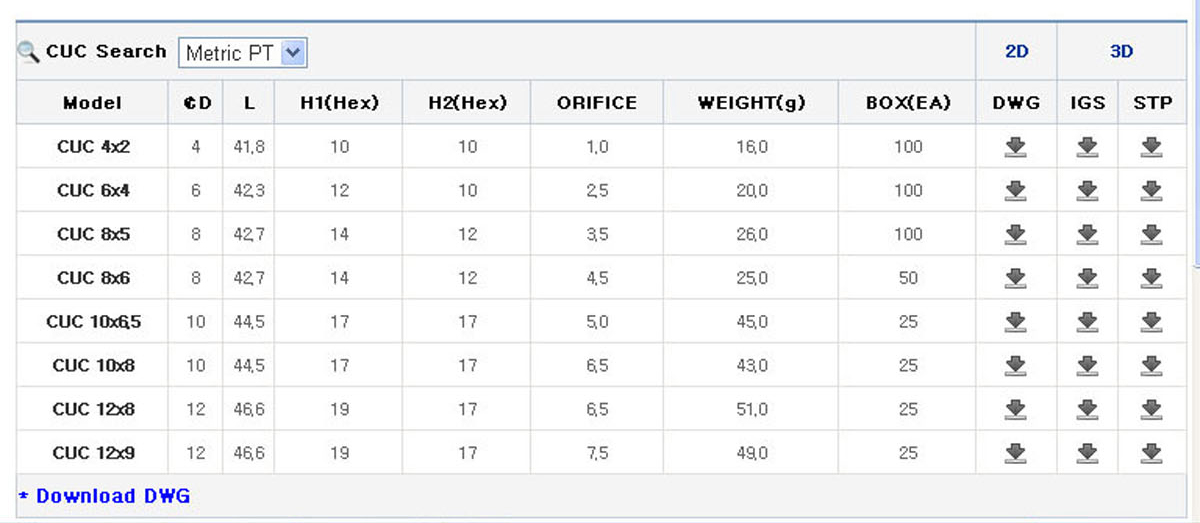Download the IGS file for CUC 4x2
This screenshot has height=523, width=1200.
1088,147
